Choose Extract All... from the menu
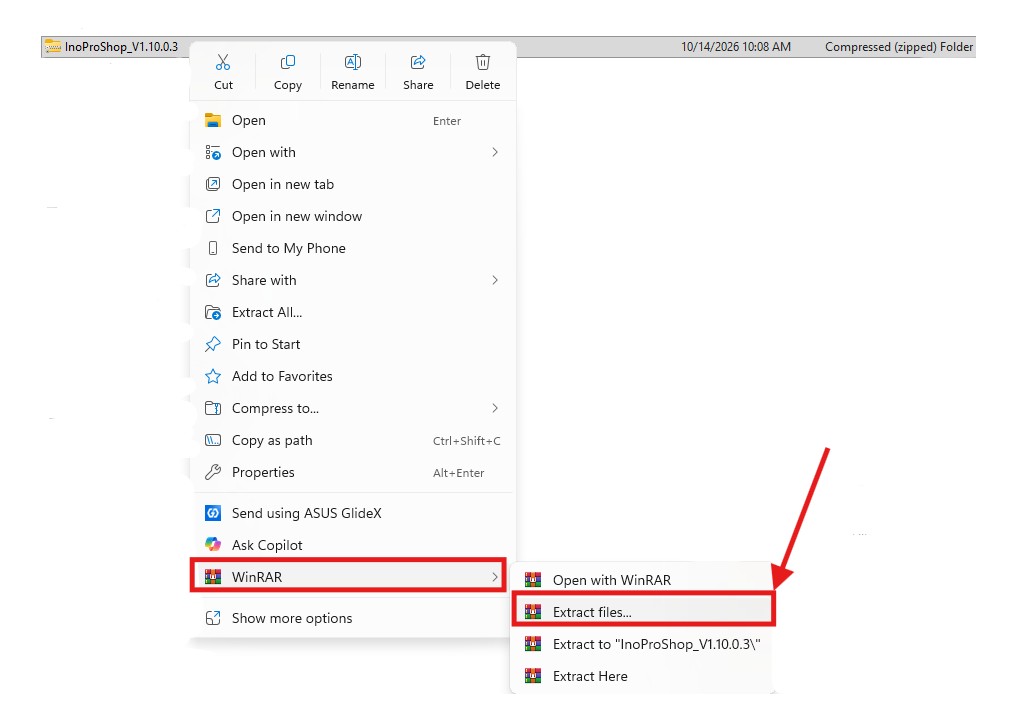 pyautogui.click(x=353, y=312)
